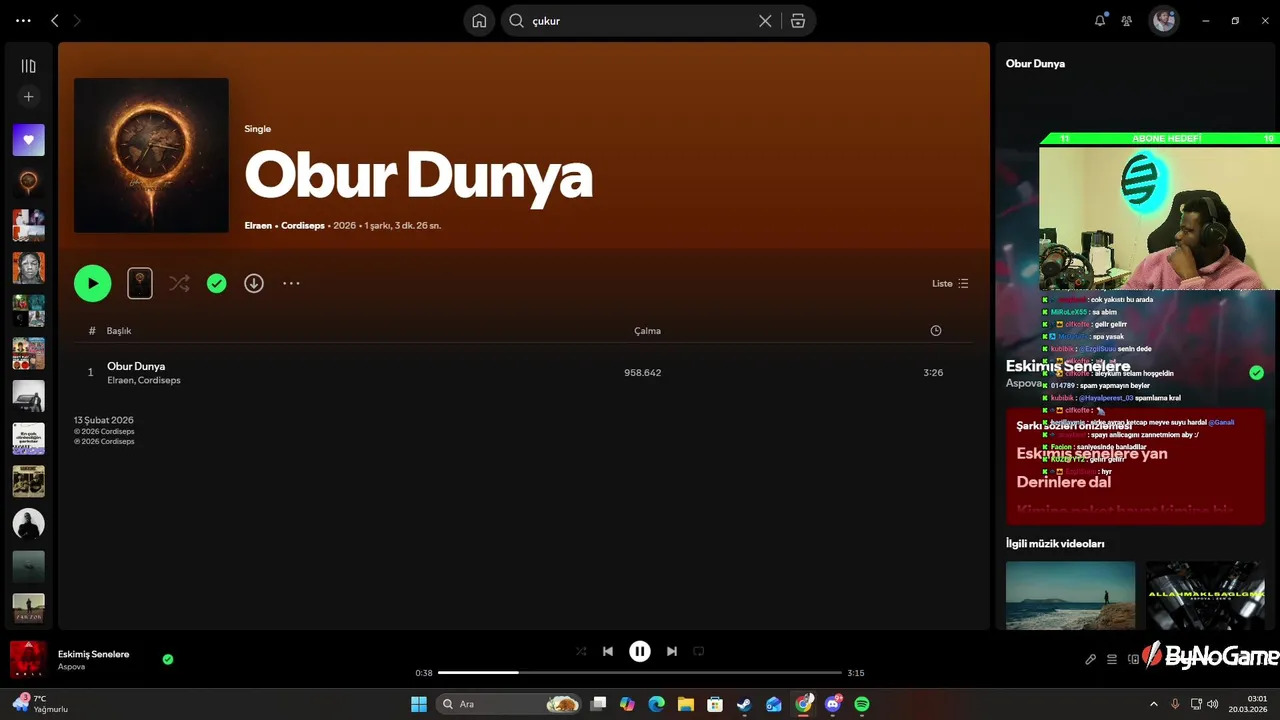Open the lyrics preview card 'Derinlere dal'
The width and height of the screenshot is (1280, 720).
[1135, 465]
